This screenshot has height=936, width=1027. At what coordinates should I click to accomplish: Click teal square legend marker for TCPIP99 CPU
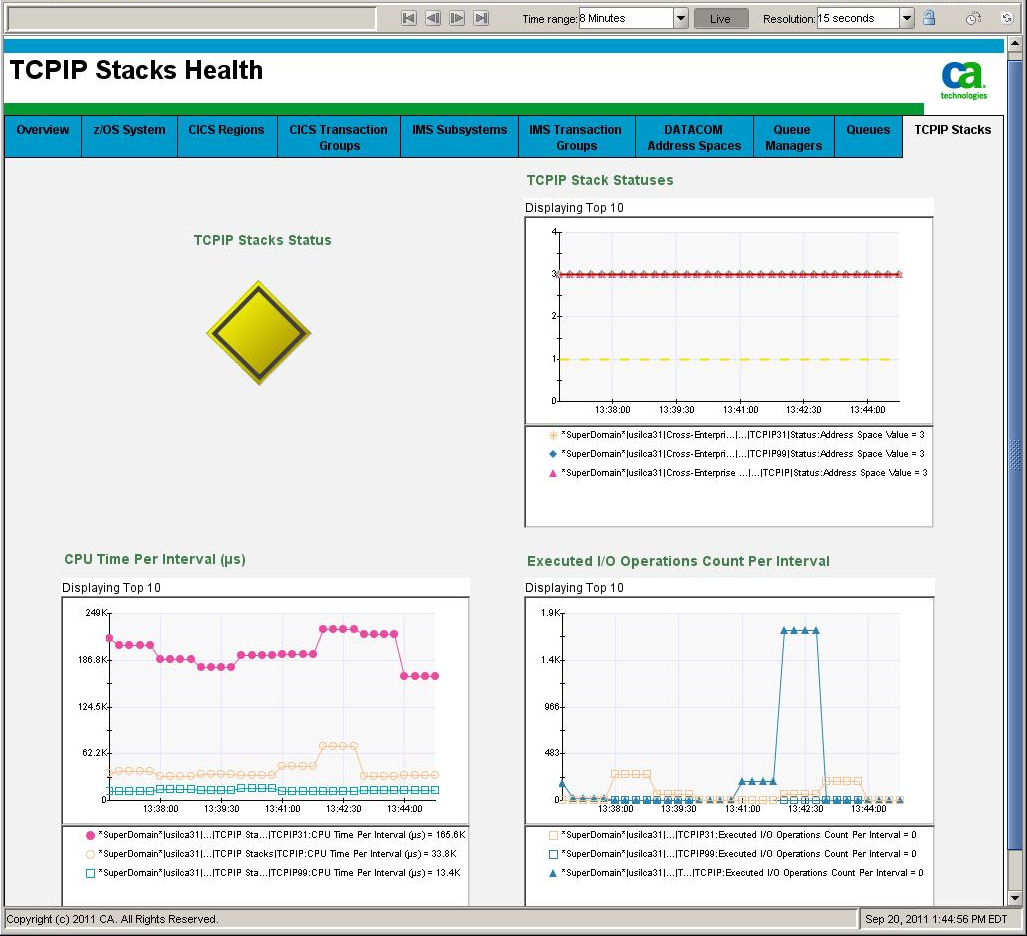click(x=90, y=873)
